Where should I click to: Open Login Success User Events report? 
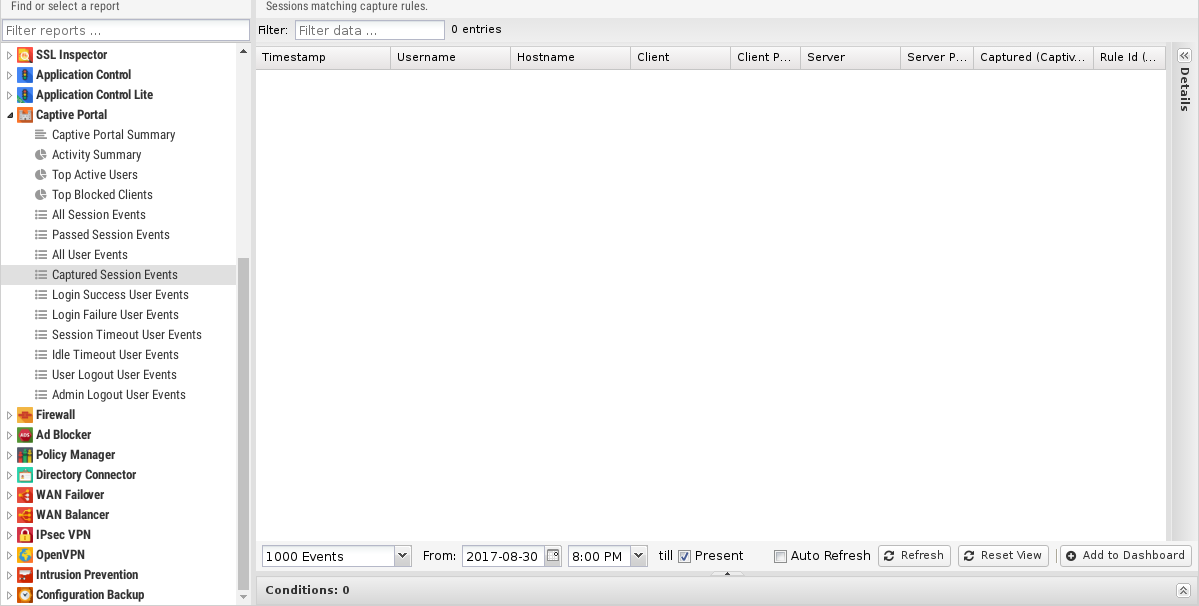click(119, 295)
